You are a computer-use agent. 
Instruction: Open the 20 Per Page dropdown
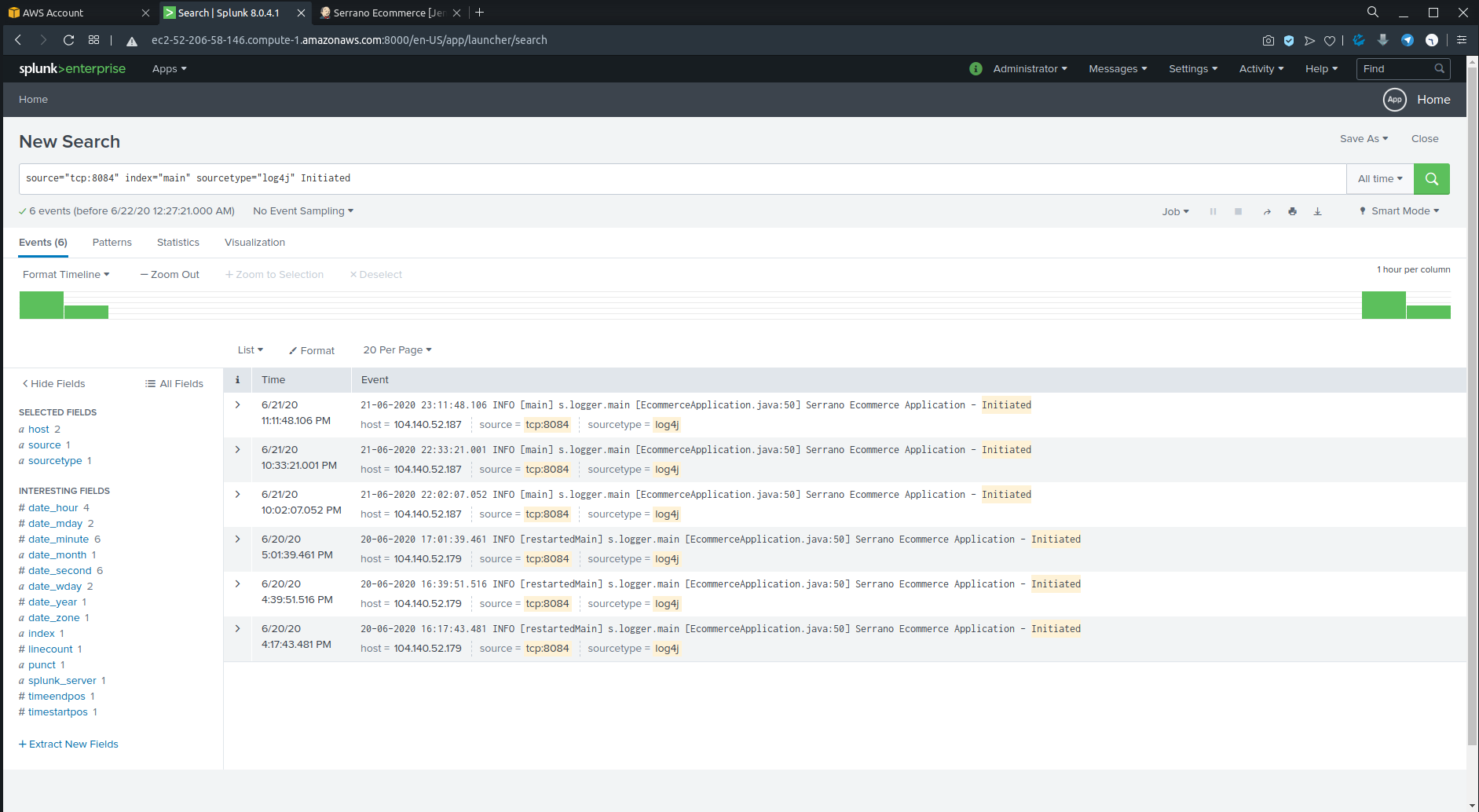click(x=397, y=350)
